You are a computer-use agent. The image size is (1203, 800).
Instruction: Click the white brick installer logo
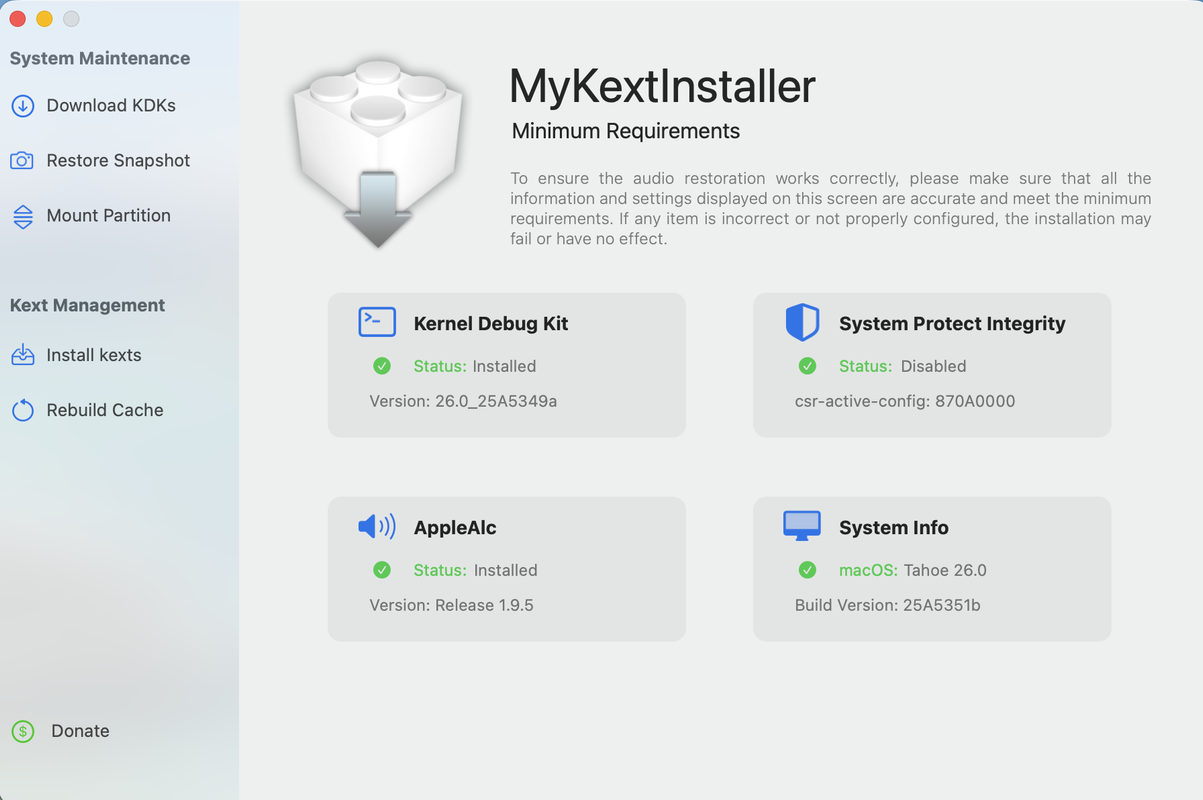[378, 153]
